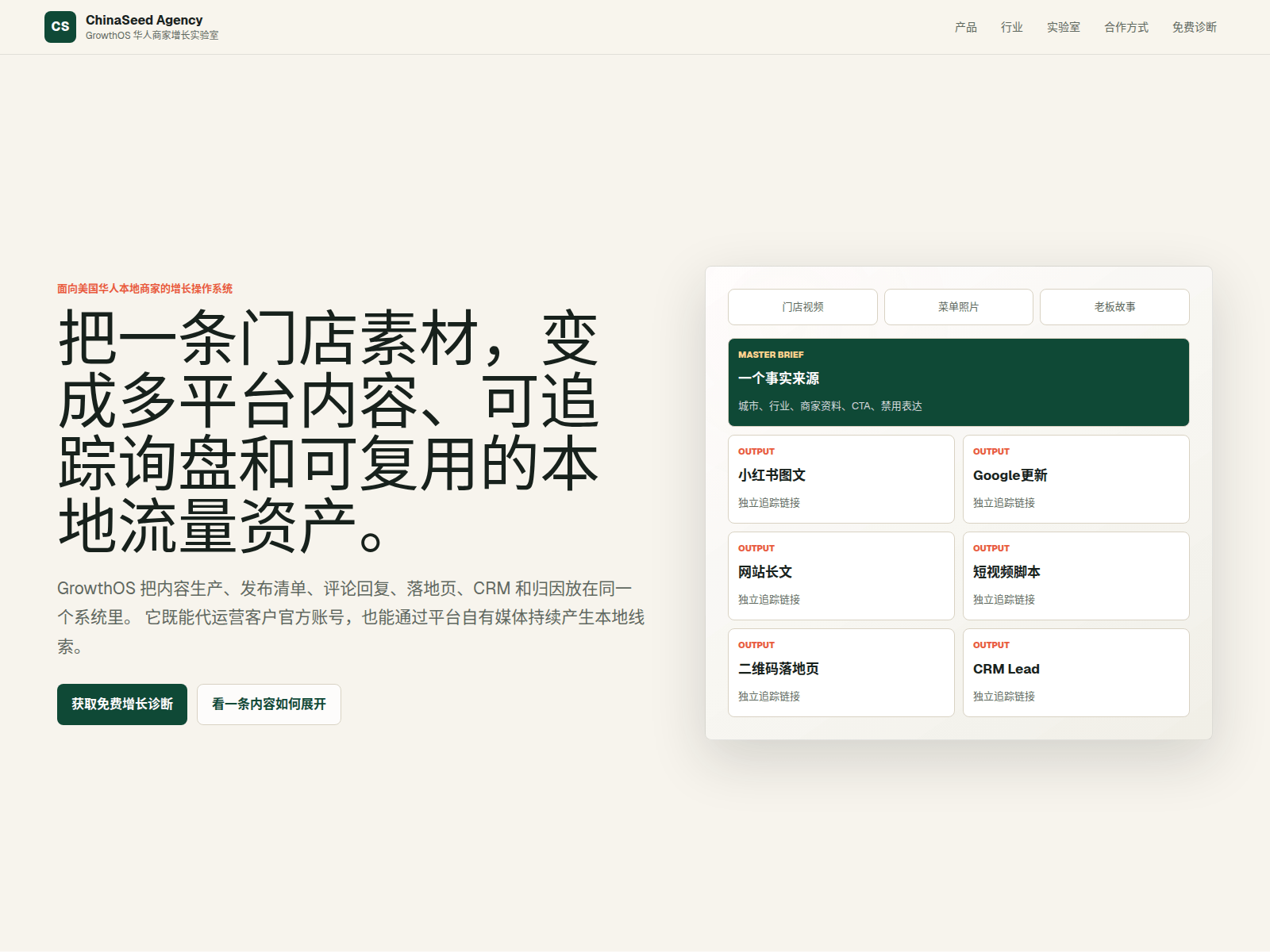Open the 短视频脚本 output card
The width and height of the screenshot is (1270, 952).
coord(1076,576)
